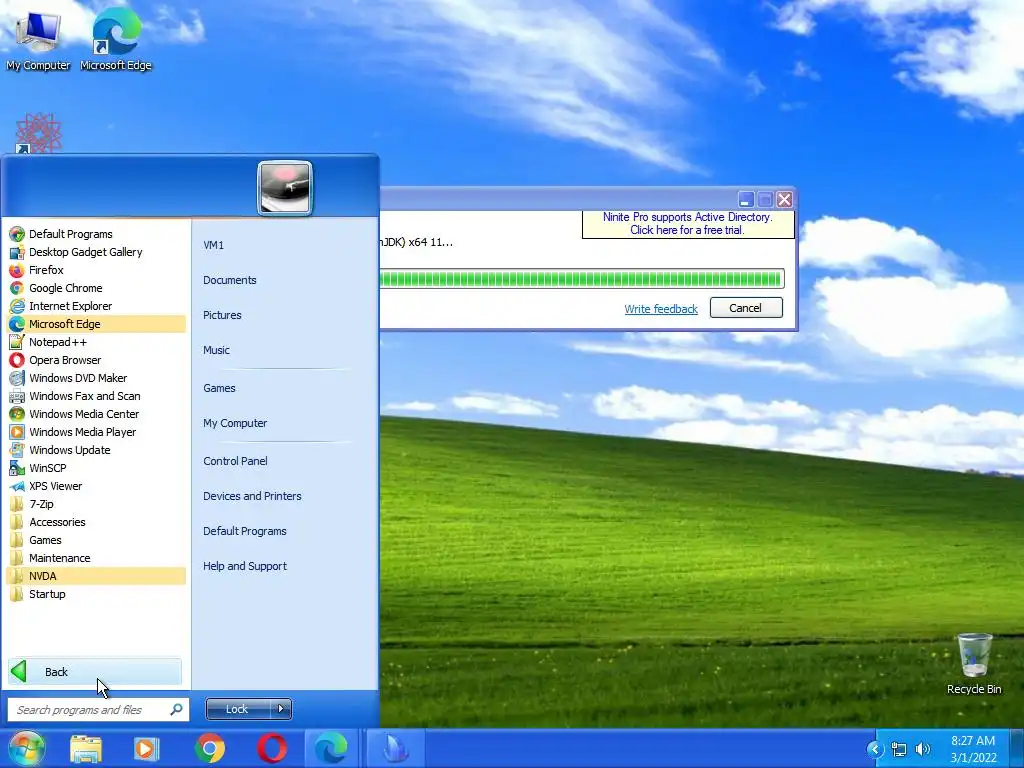Click the Ninite Pro free trial banner
This screenshot has width=1024, height=768.
688,223
